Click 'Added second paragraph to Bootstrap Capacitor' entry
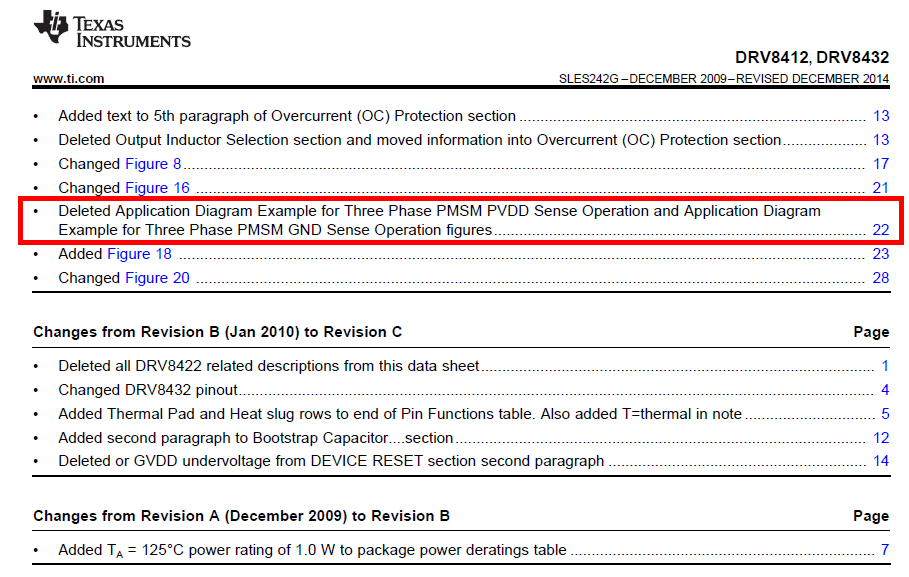 click(x=256, y=438)
